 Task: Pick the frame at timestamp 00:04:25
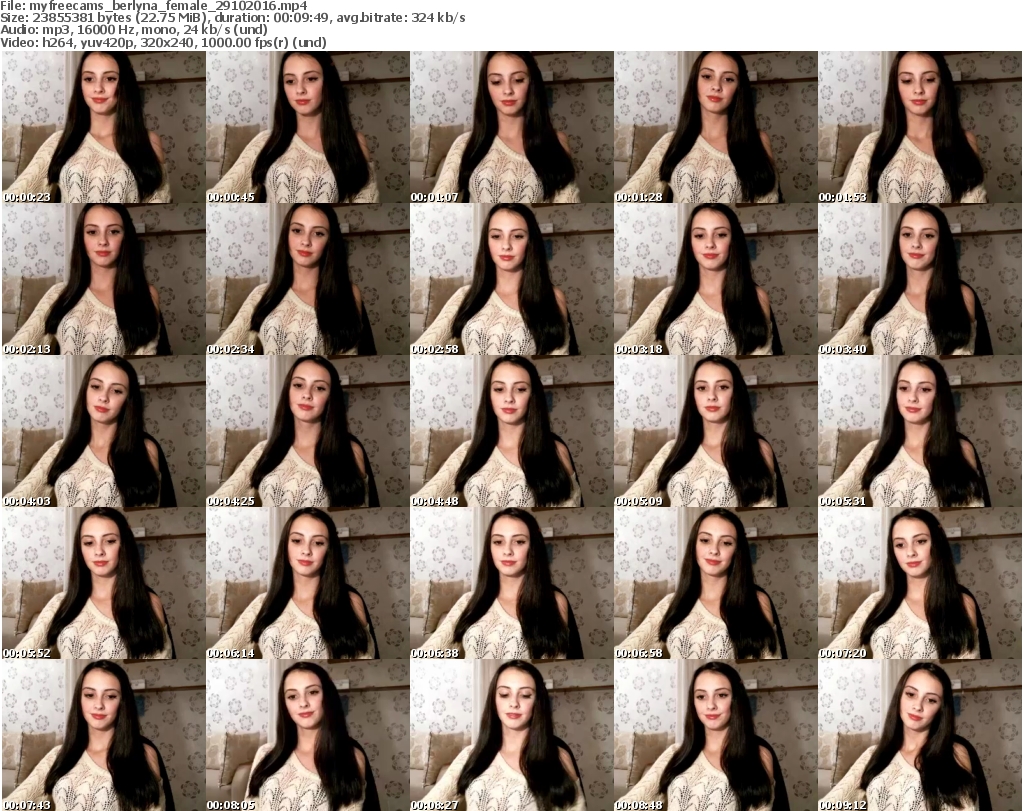308,431
